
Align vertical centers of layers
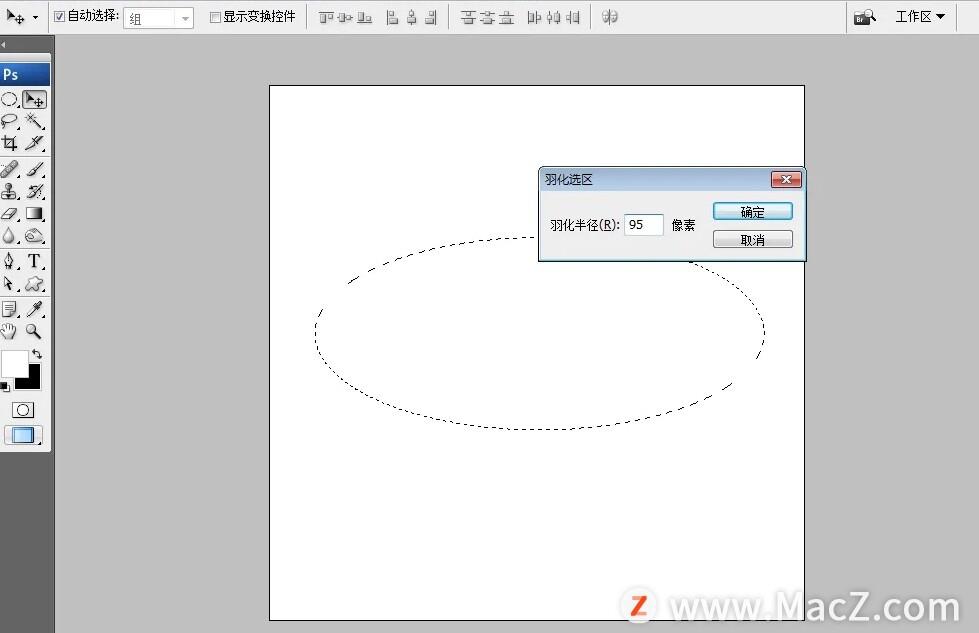[x=345, y=17]
